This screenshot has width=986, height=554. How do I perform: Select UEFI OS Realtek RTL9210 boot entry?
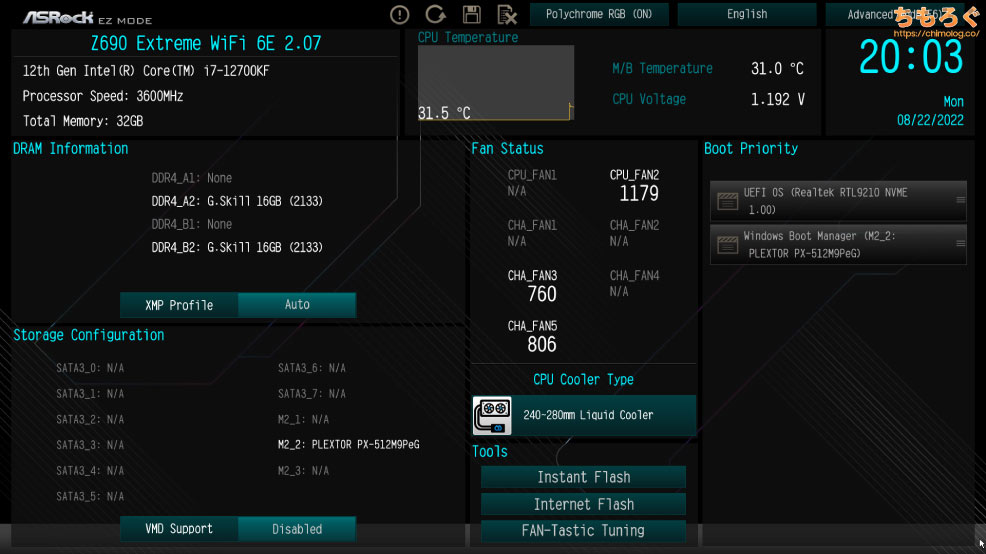tap(838, 201)
